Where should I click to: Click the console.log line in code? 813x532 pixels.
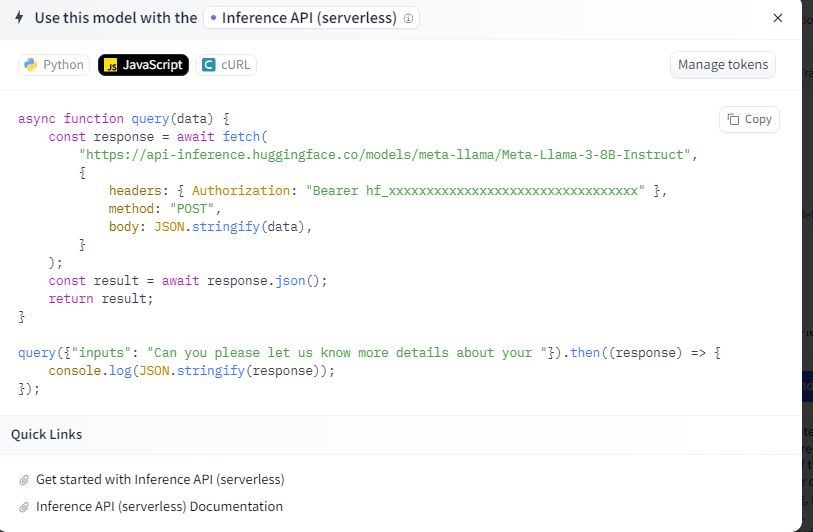(192, 371)
